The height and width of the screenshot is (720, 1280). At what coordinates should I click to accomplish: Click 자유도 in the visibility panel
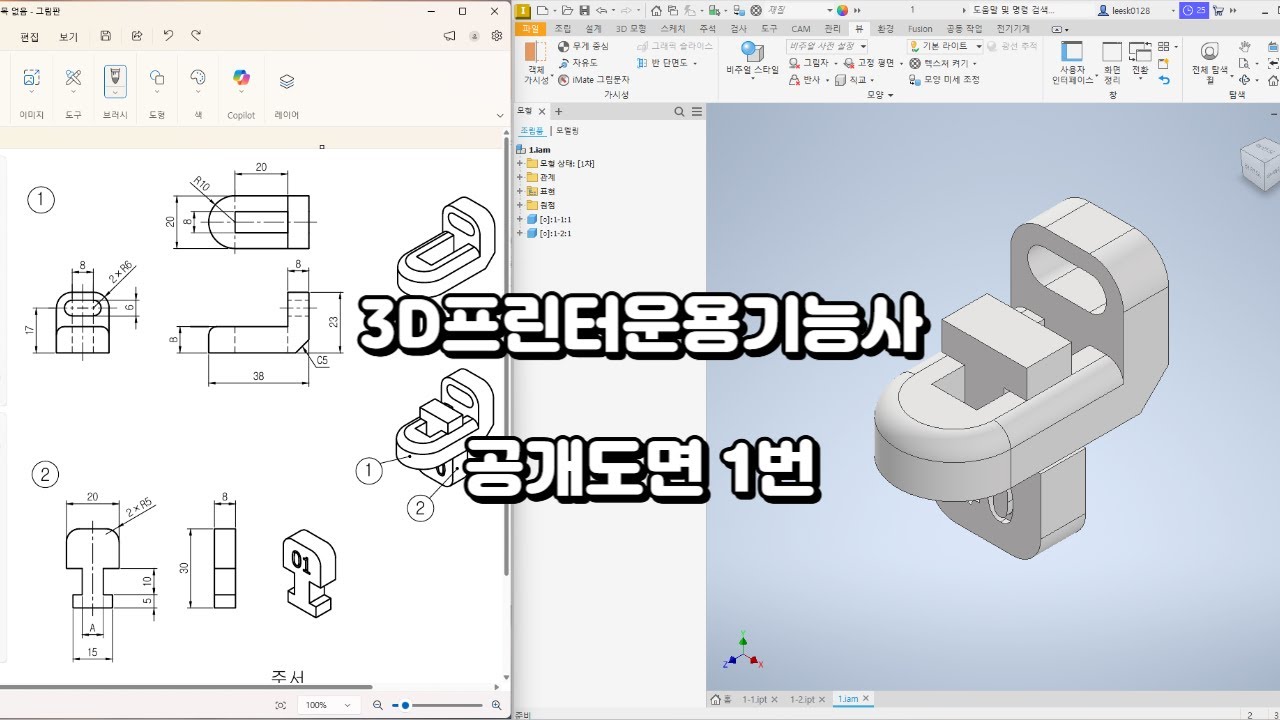(x=577, y=62)
